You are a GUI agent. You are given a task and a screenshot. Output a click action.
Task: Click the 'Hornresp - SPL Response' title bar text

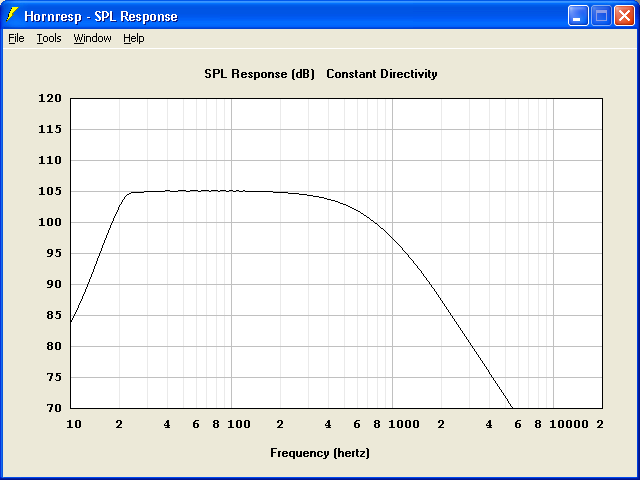coord(101,16)
